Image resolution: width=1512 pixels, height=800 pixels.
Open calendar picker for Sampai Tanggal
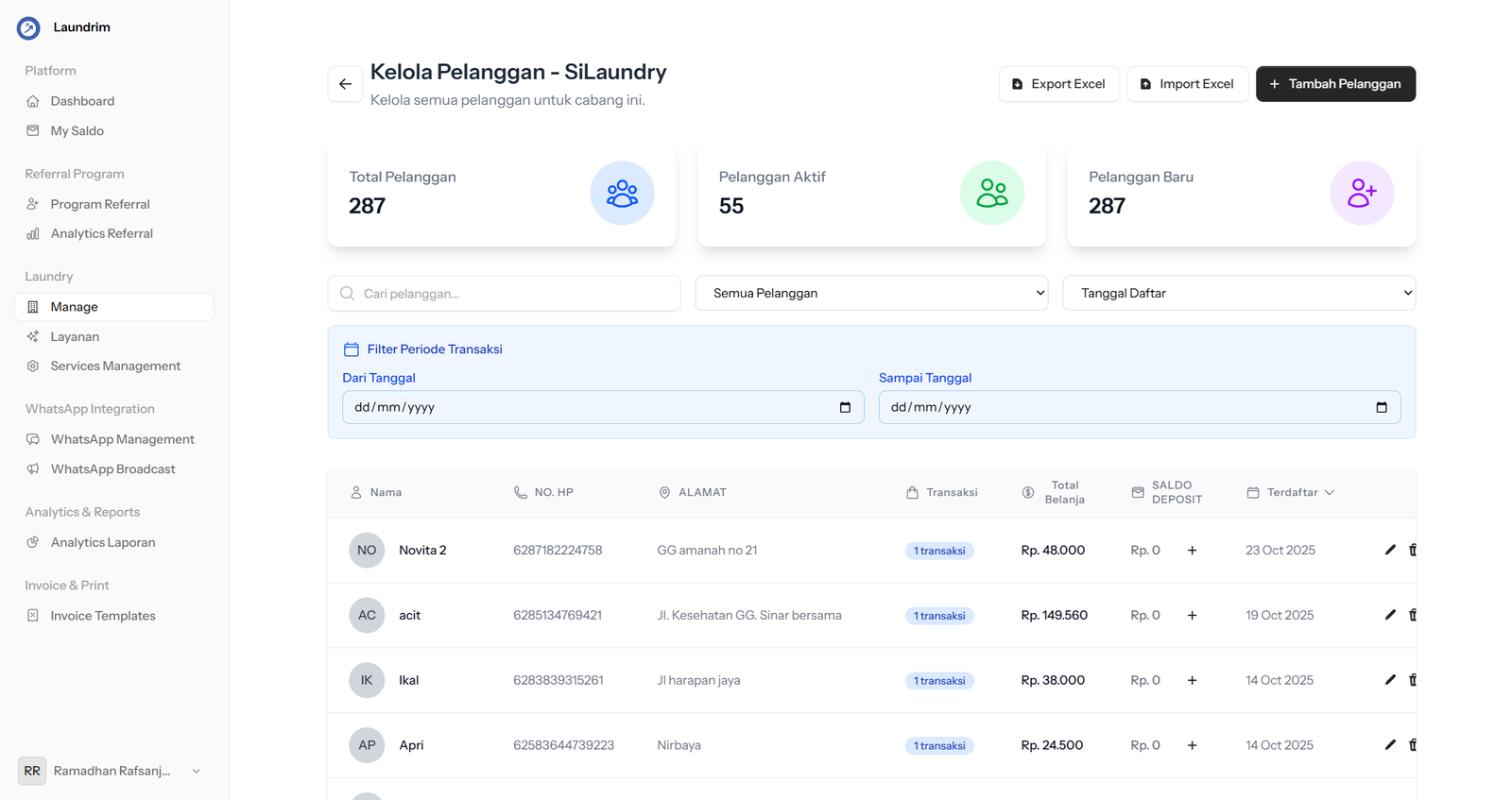click(1381, 407)
